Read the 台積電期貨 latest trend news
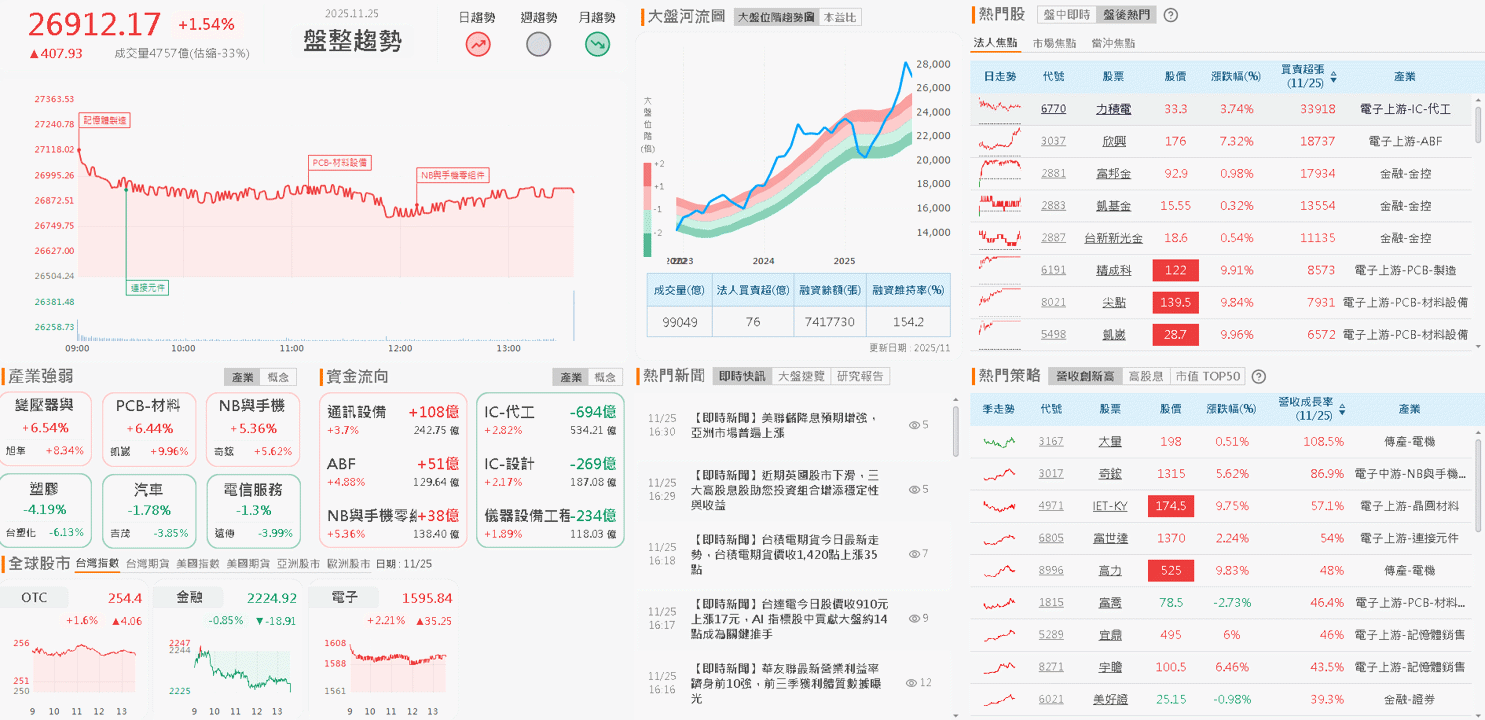Viewport: 1485px width, 720px height. 785,554
